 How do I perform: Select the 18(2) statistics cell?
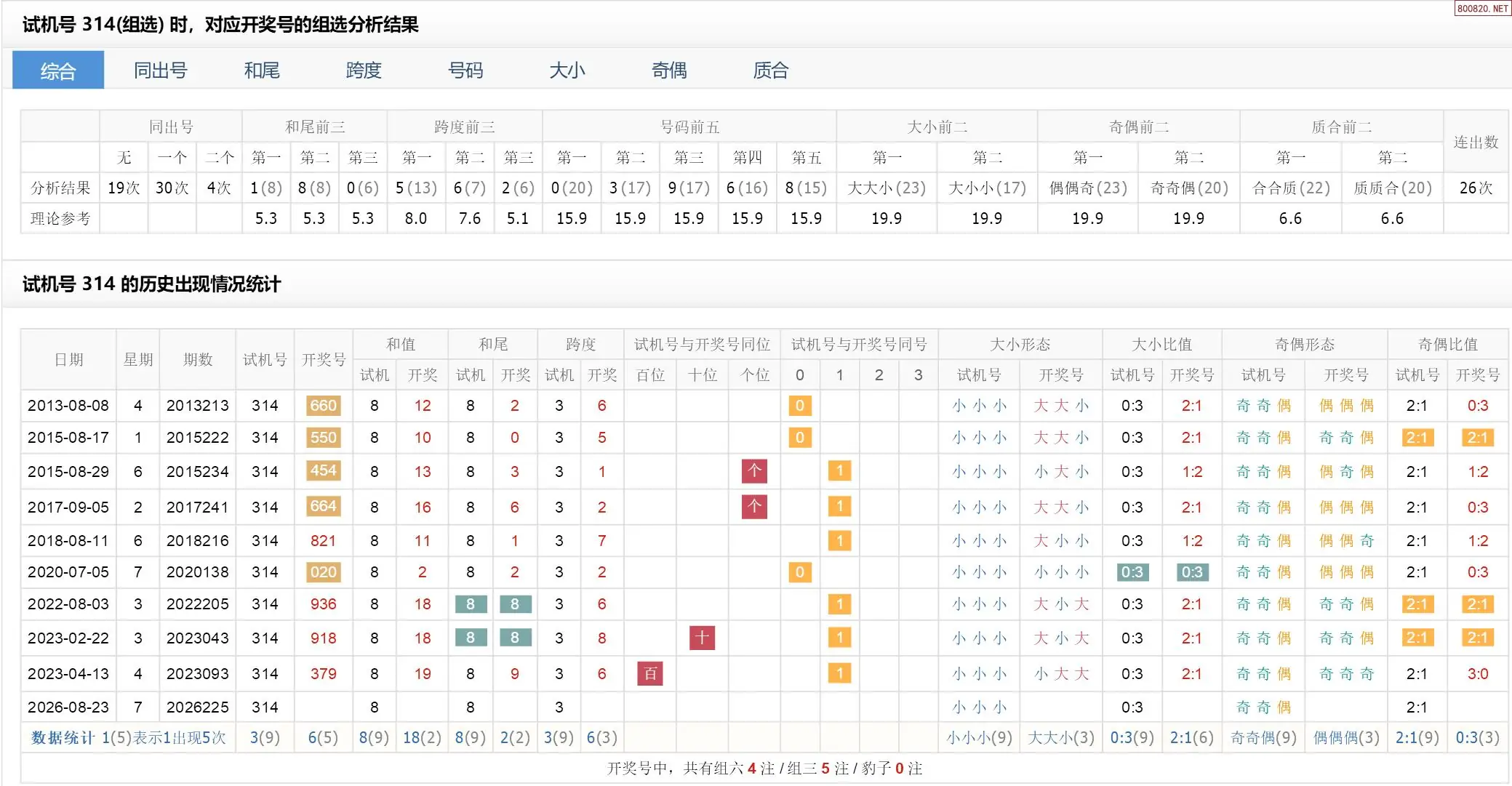point(423,738)
